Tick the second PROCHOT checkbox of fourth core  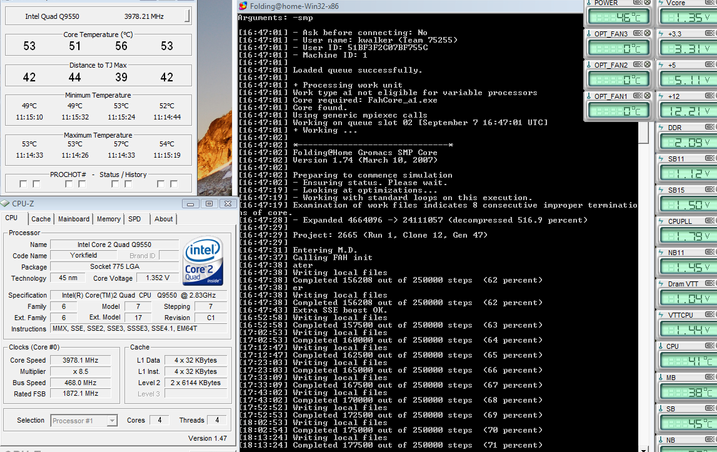pos(174,184)
